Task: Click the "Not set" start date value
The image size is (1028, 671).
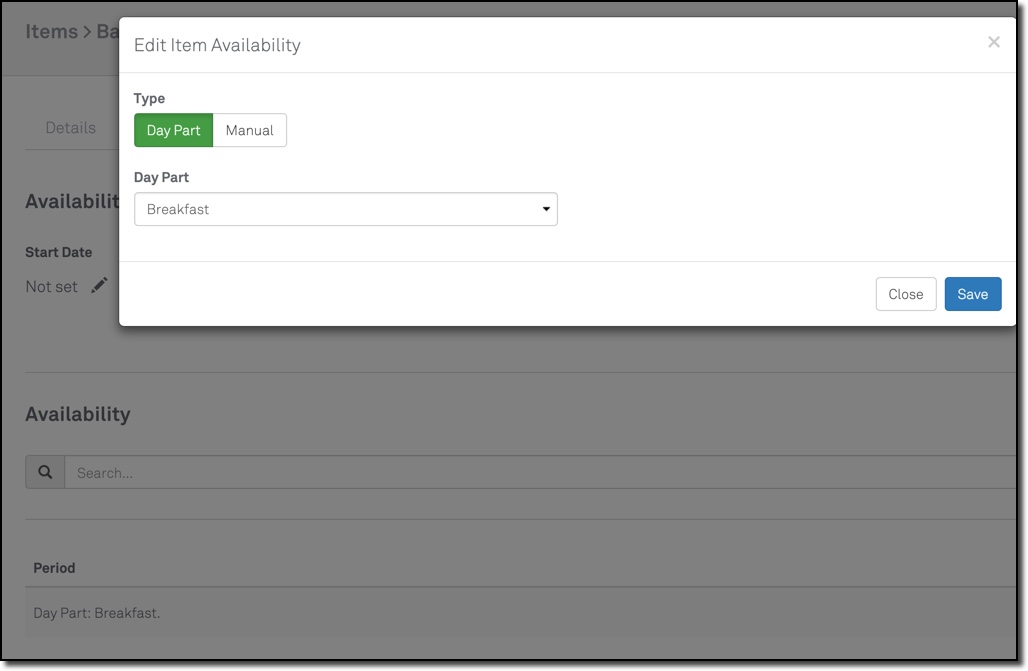Action: click(x=51, y=287)
